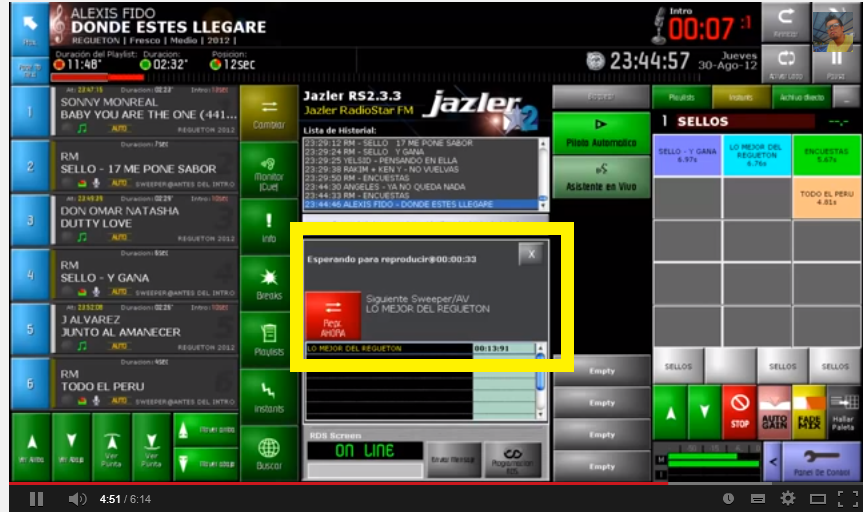Click the palette up arrow green button
863x512 pixels.
tap(670, 412)
